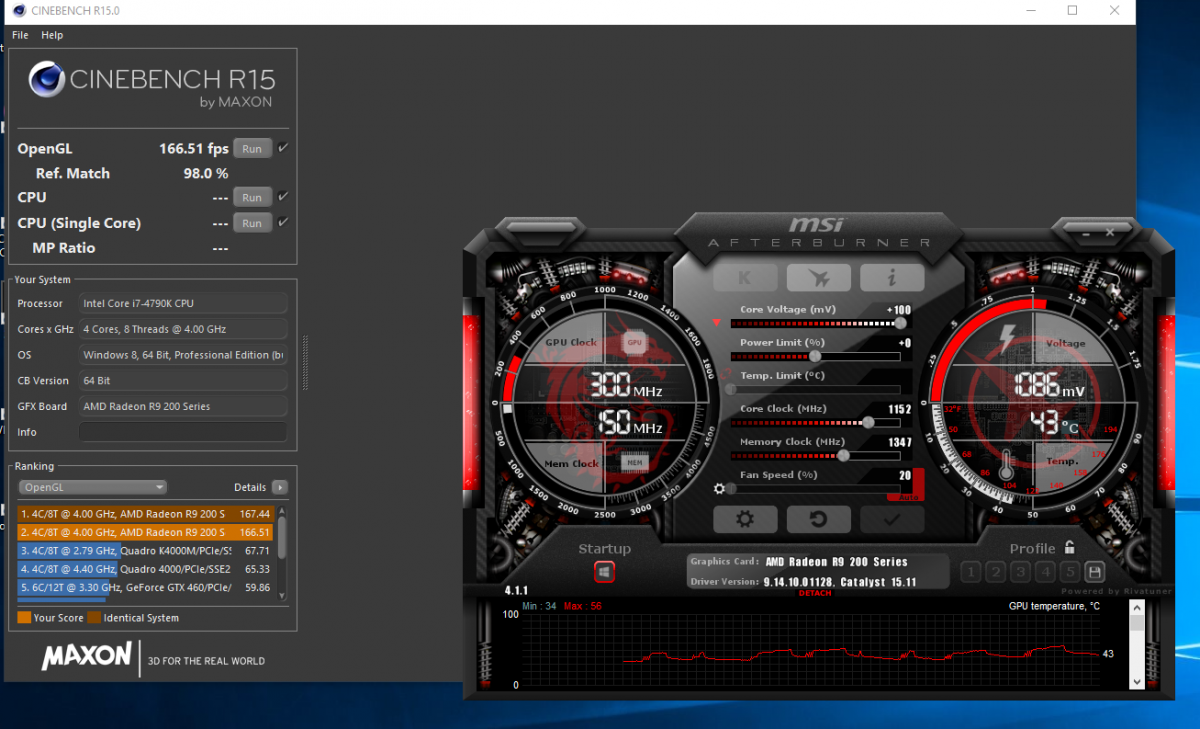Click into the Info input field
This screenshot has width=1200, height=729.
(x=183, y=432)
